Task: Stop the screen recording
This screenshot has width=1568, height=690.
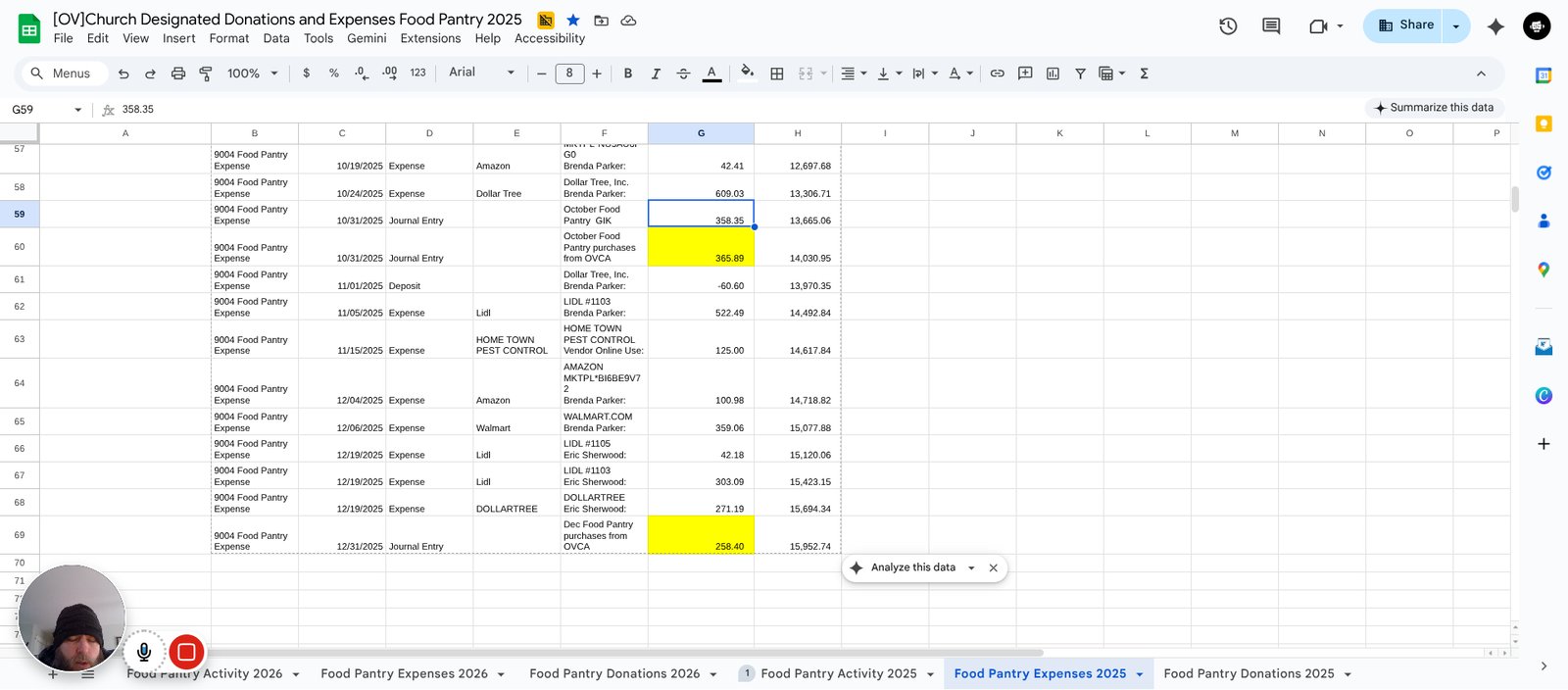Action: (186, 652)
